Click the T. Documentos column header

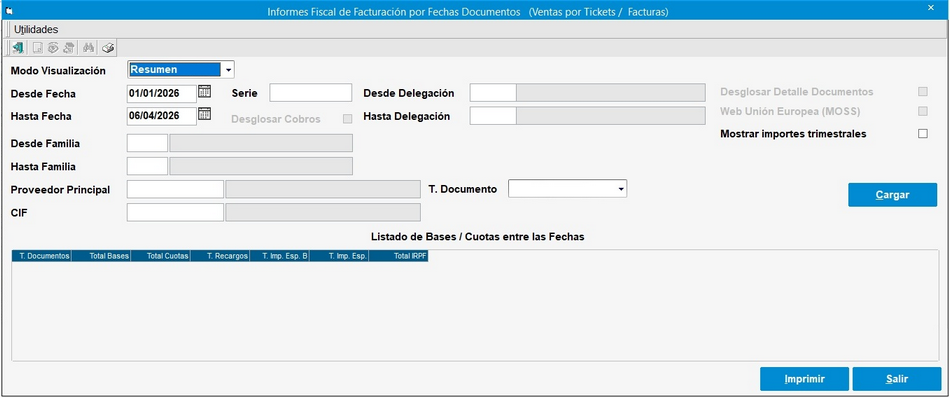[x=42, y=256]
